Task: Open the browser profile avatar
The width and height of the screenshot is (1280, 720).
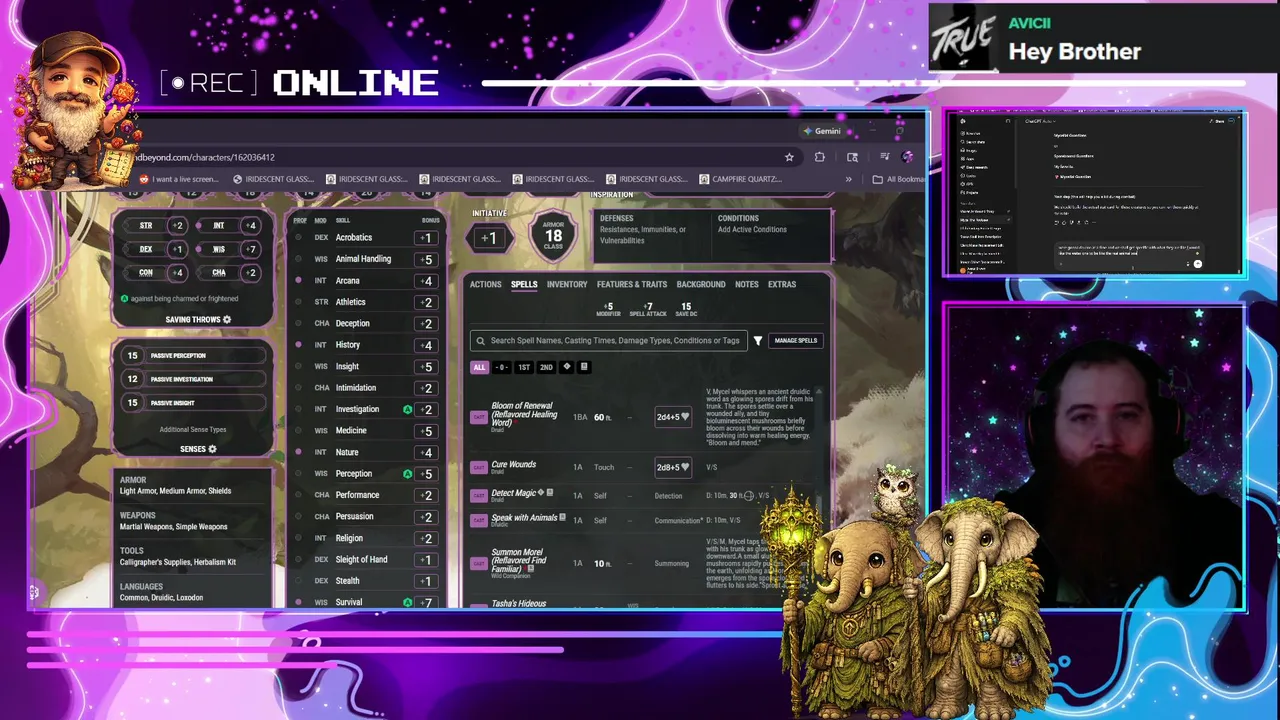Action: [x=907, y=157]
